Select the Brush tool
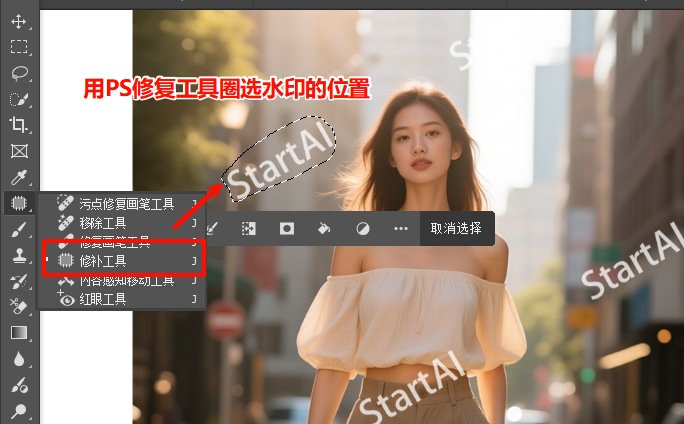This screenshot has width=684, height=424. [x=19, y=229]
